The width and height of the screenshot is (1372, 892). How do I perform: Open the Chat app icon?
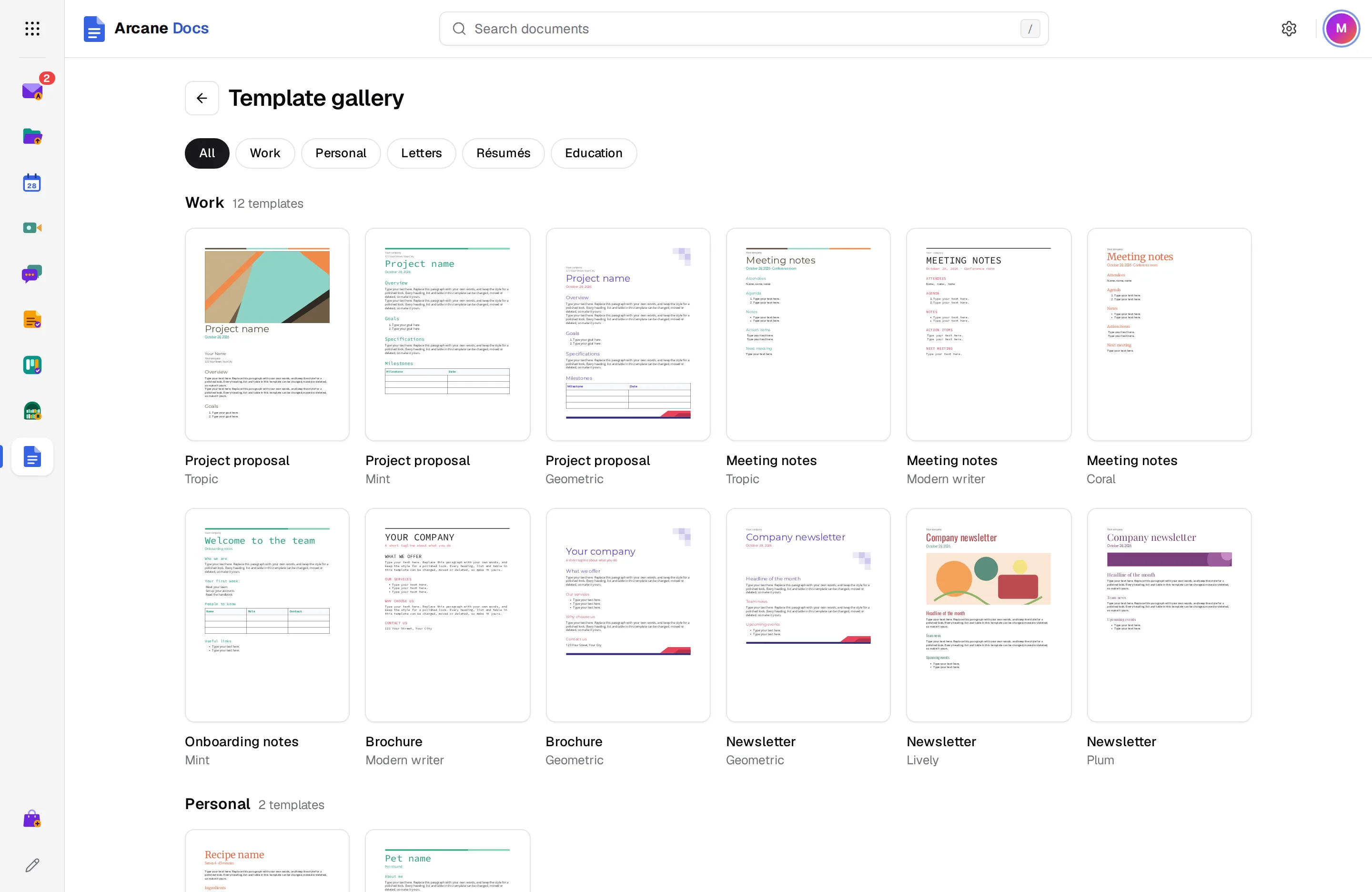[32, 274]
